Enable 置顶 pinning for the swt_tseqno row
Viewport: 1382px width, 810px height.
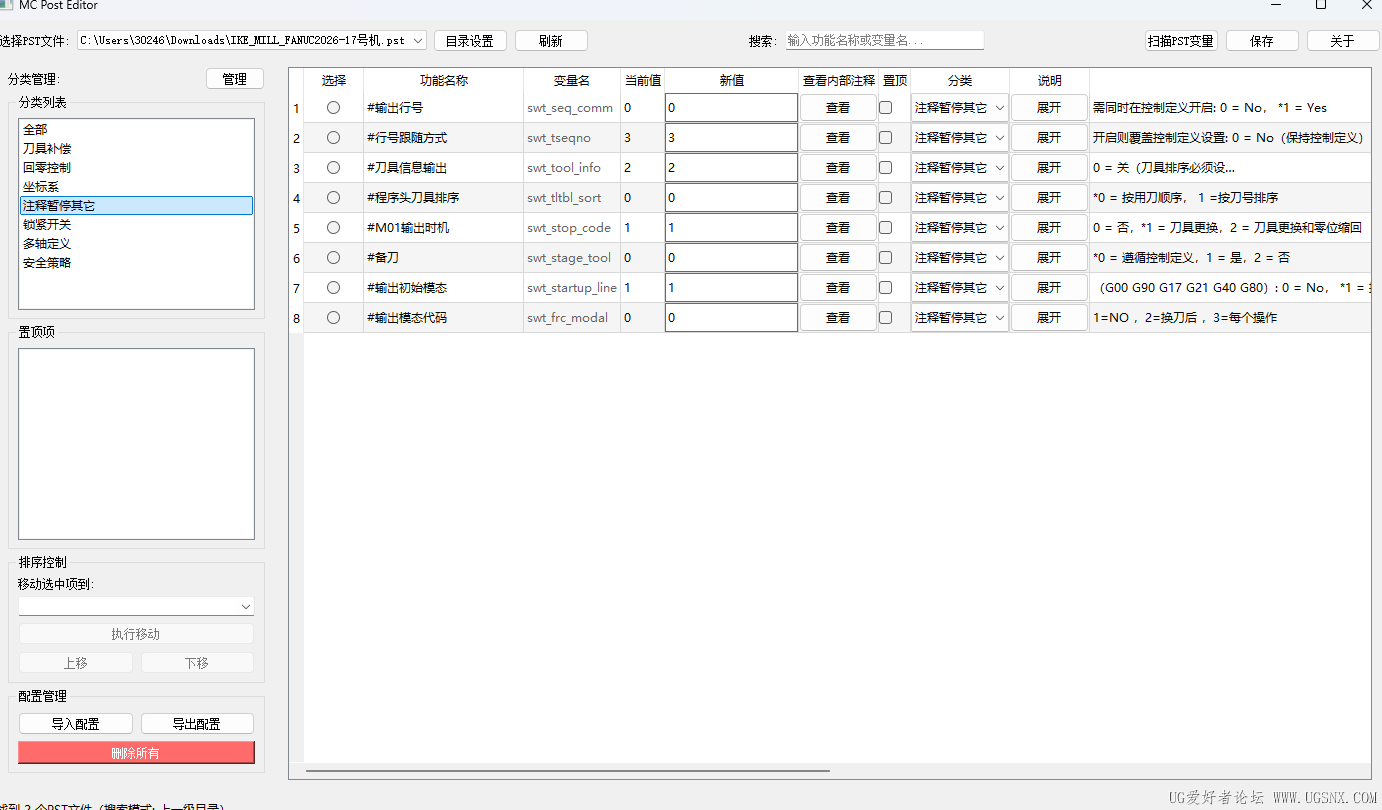[x=886, y=137]
